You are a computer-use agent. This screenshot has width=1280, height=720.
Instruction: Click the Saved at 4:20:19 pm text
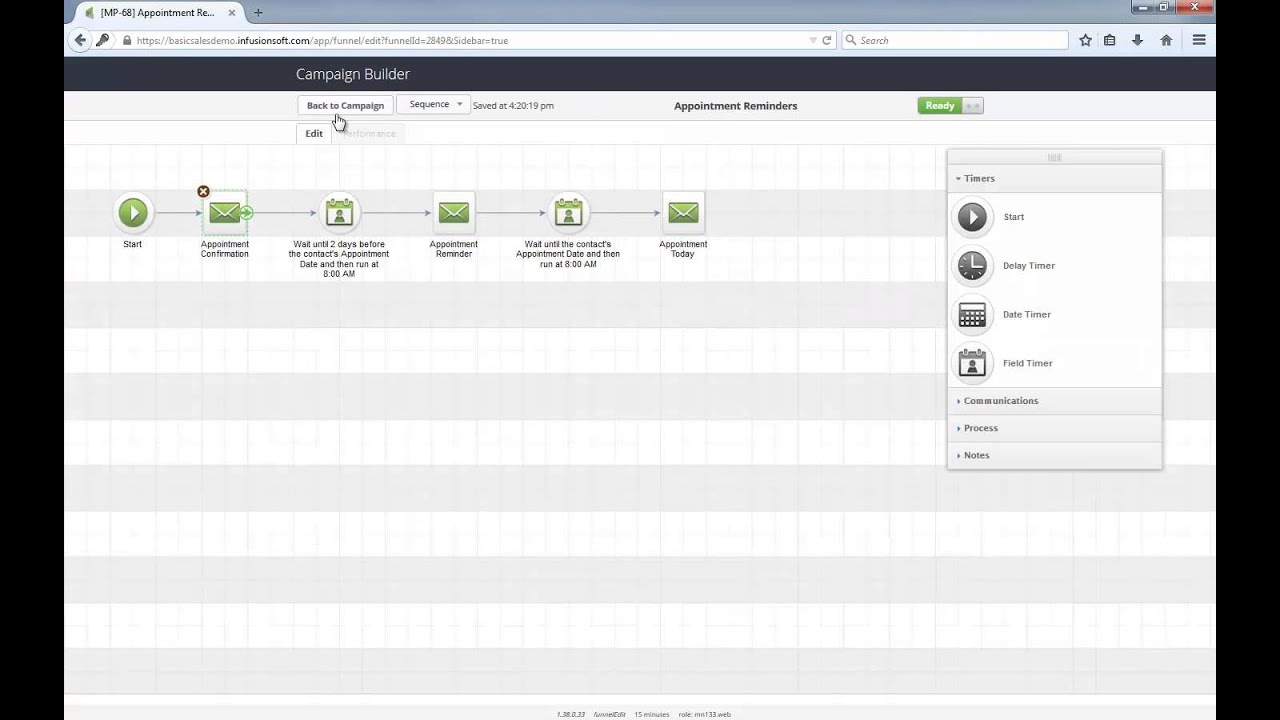(x=513, y=105)
